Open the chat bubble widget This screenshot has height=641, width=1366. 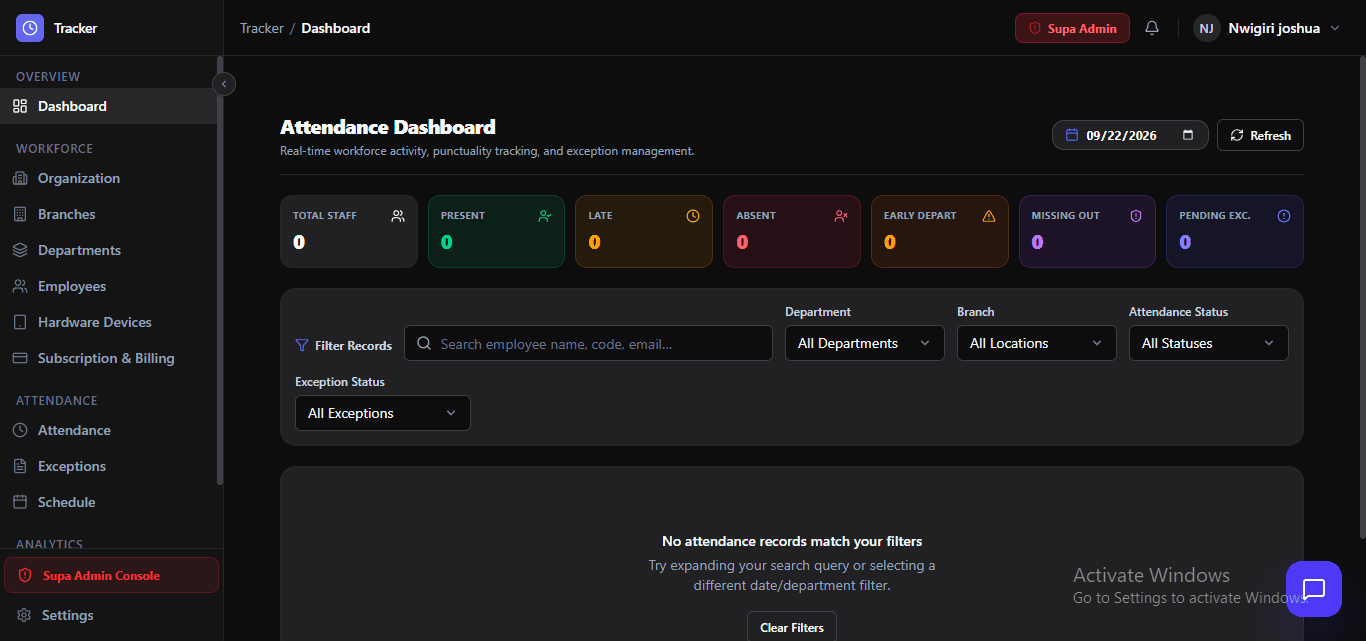click(1314, 589)
